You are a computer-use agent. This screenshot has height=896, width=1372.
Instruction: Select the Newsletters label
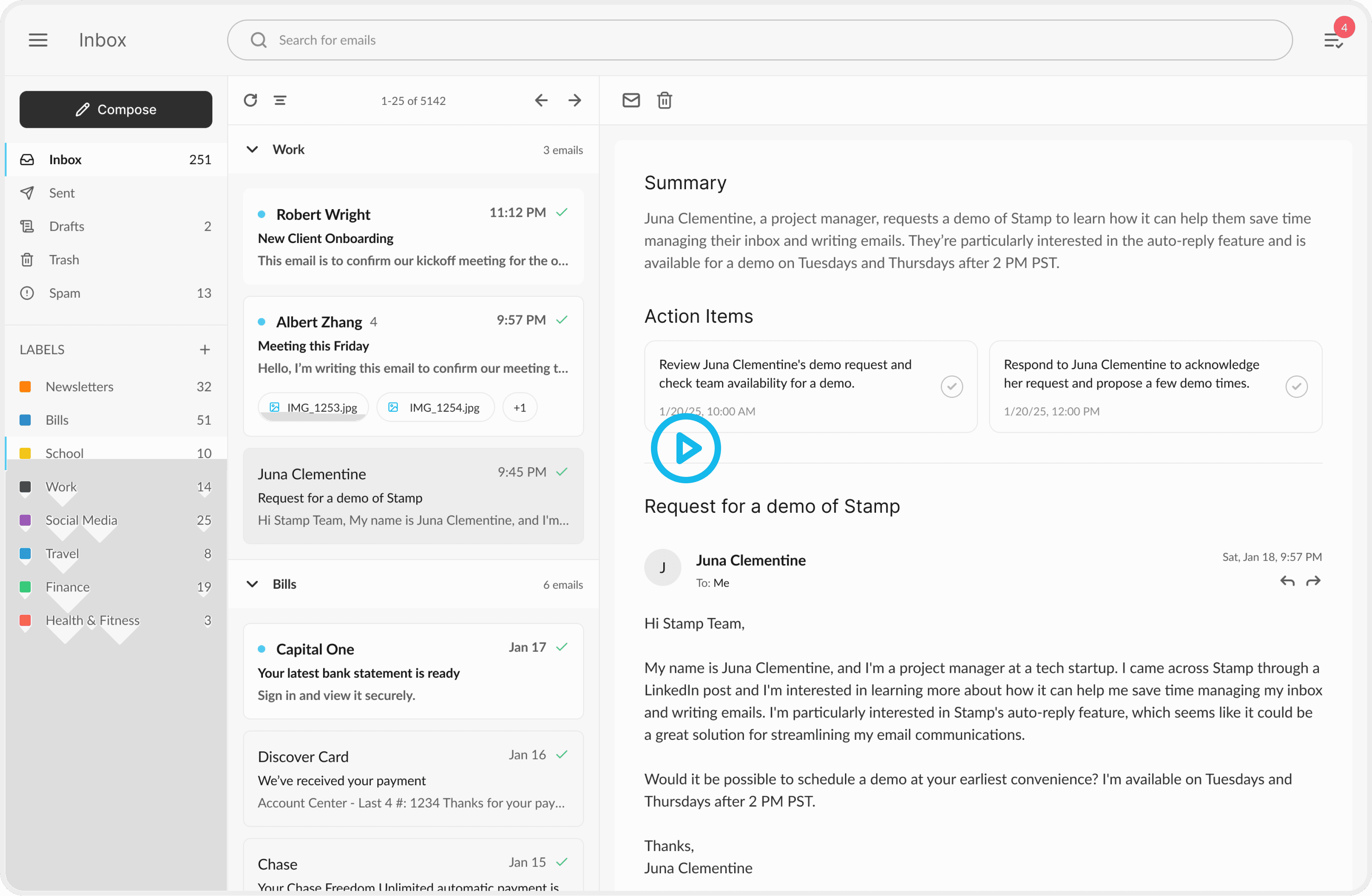pos(116,387)
